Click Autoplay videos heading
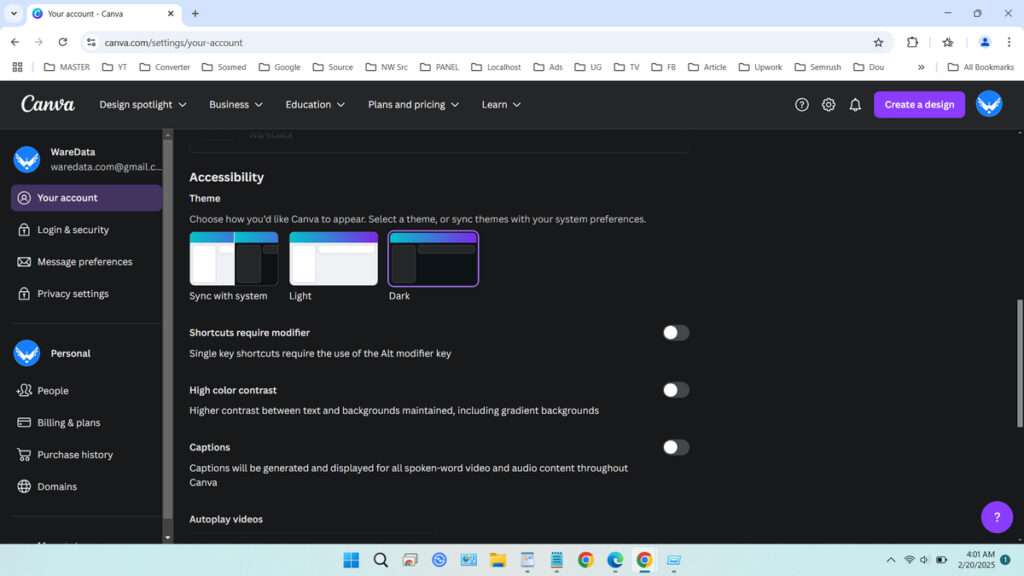The height and width of the screenshot is (576, 1024). (x=226, y=519)
